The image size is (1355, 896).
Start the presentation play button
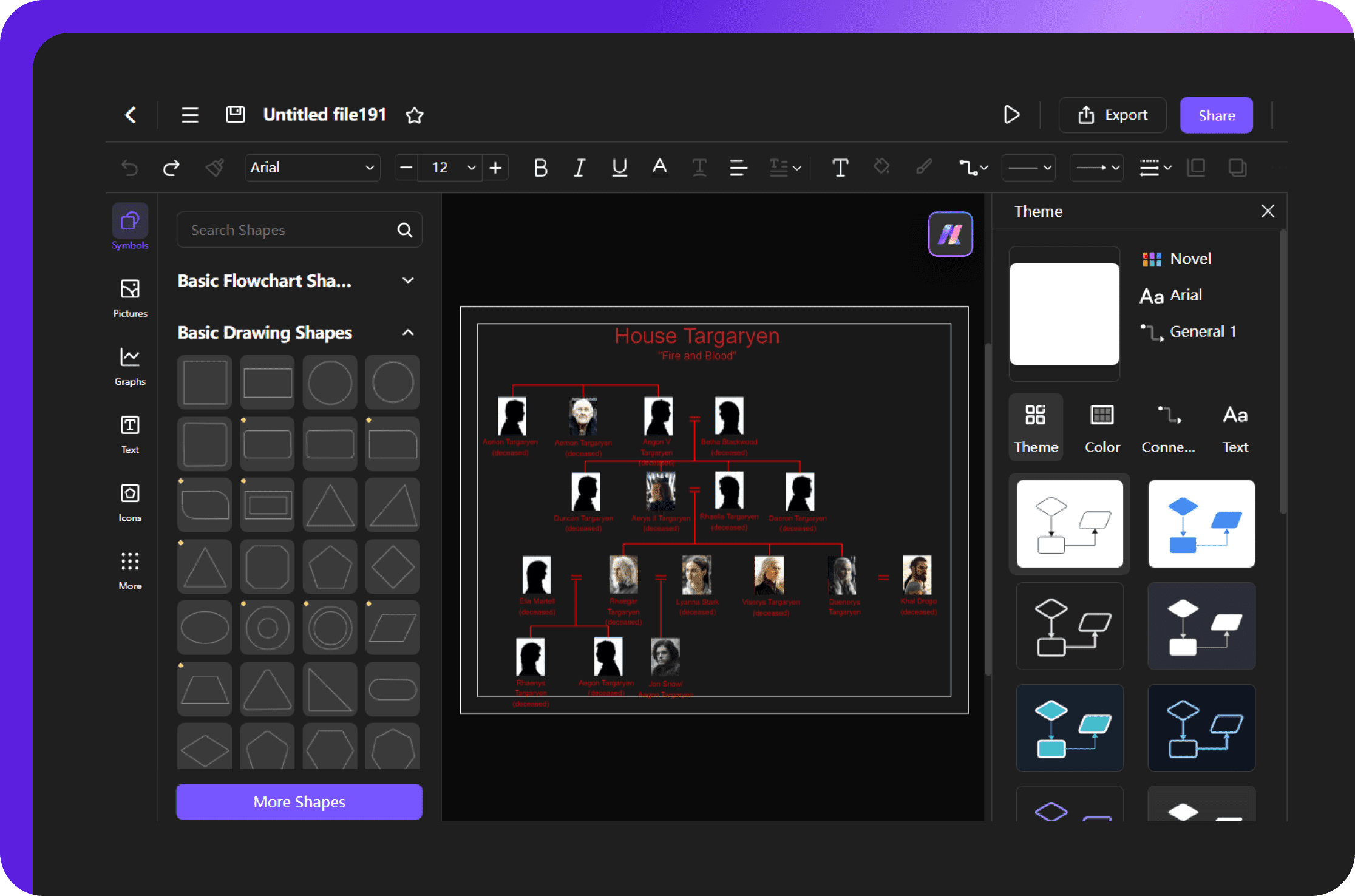(1011, 114)
